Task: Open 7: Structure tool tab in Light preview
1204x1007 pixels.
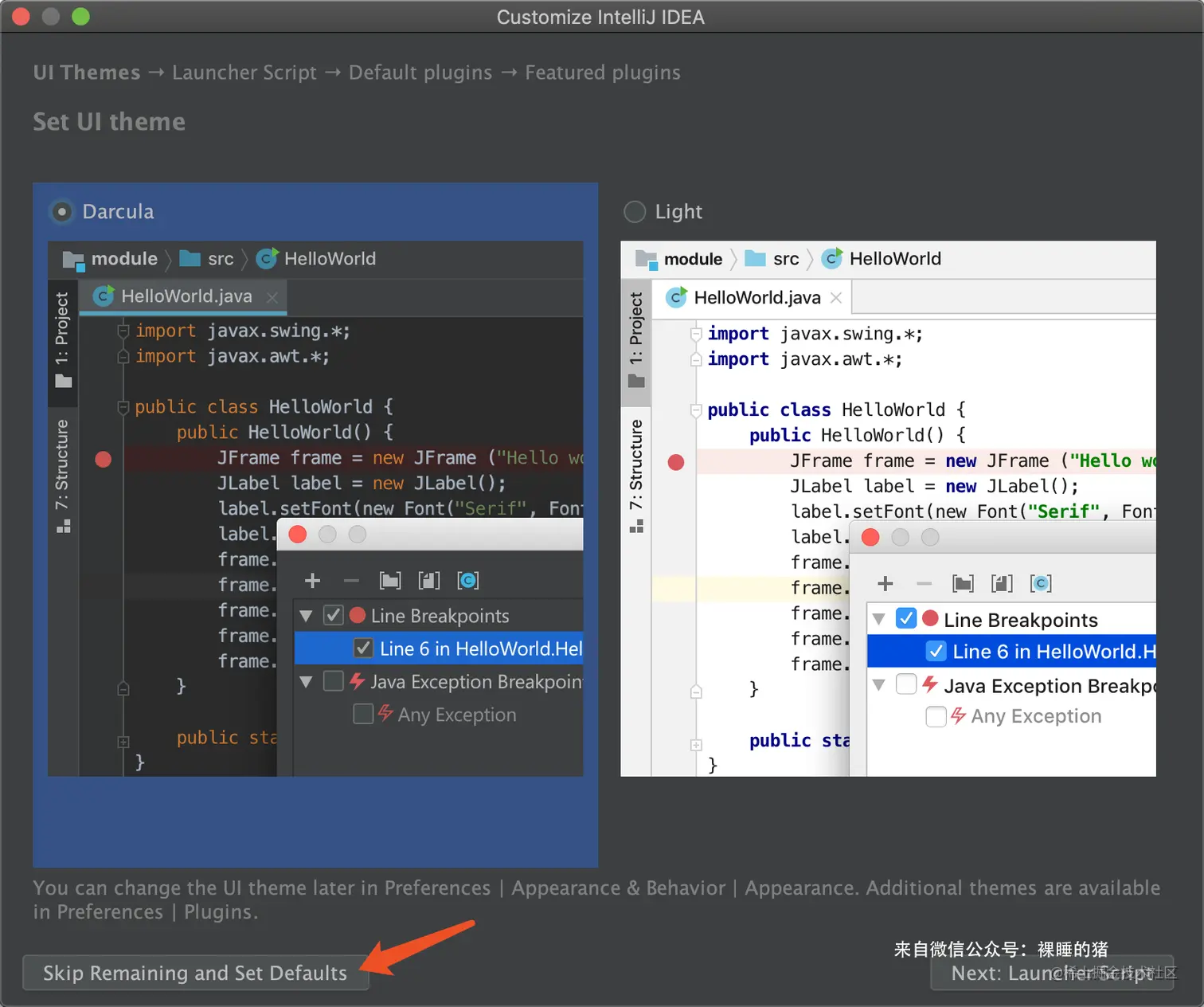Action: 636,476
